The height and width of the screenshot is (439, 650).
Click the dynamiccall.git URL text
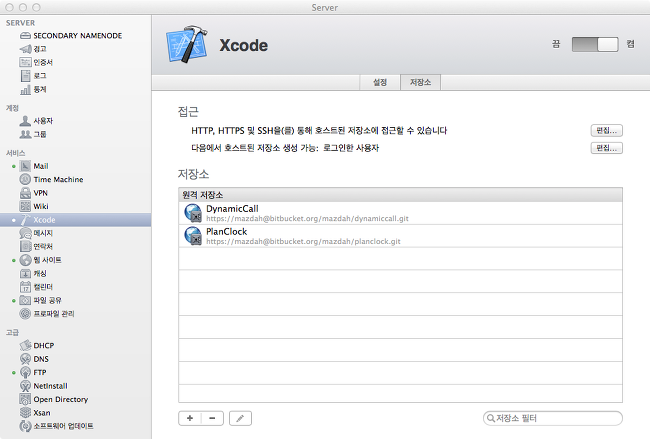tap(307, 218)
